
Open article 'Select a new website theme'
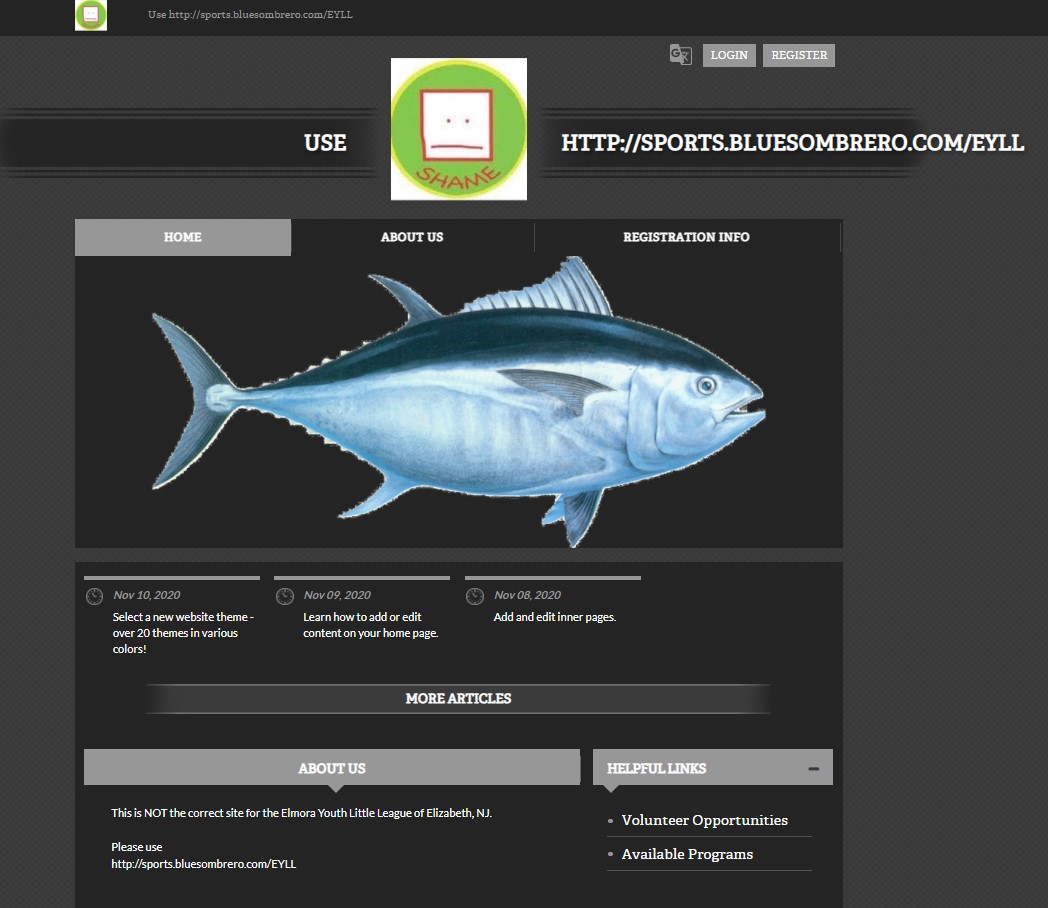[x=183, y=633]
